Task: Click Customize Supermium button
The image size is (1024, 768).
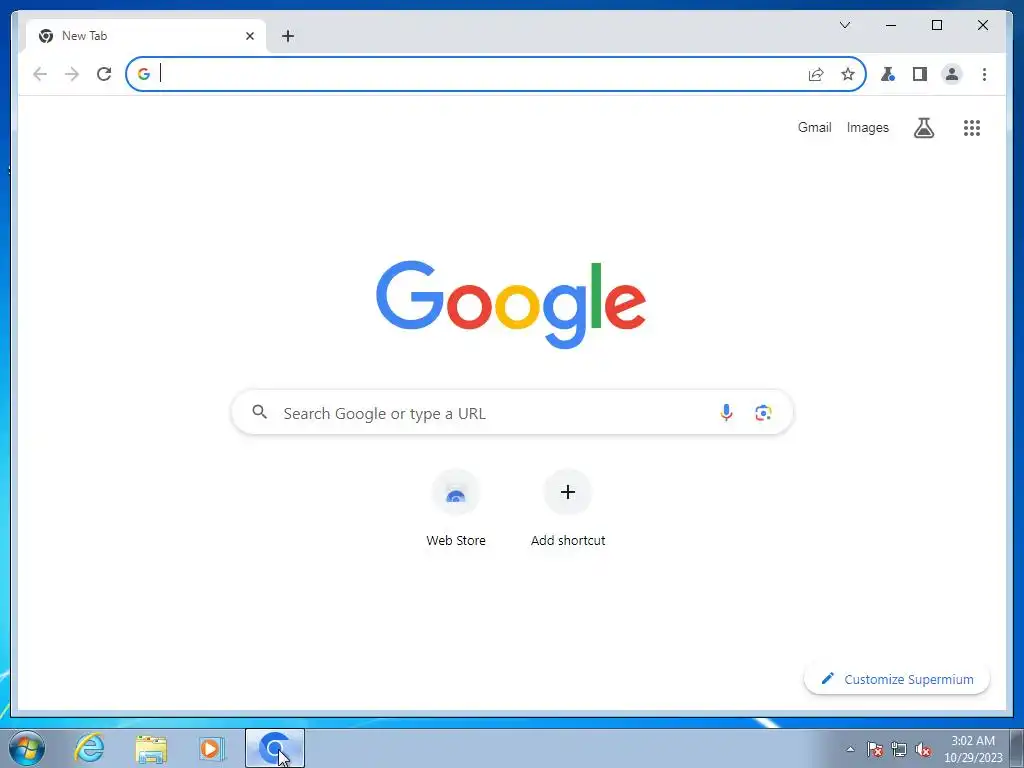Action: (897, 679)
